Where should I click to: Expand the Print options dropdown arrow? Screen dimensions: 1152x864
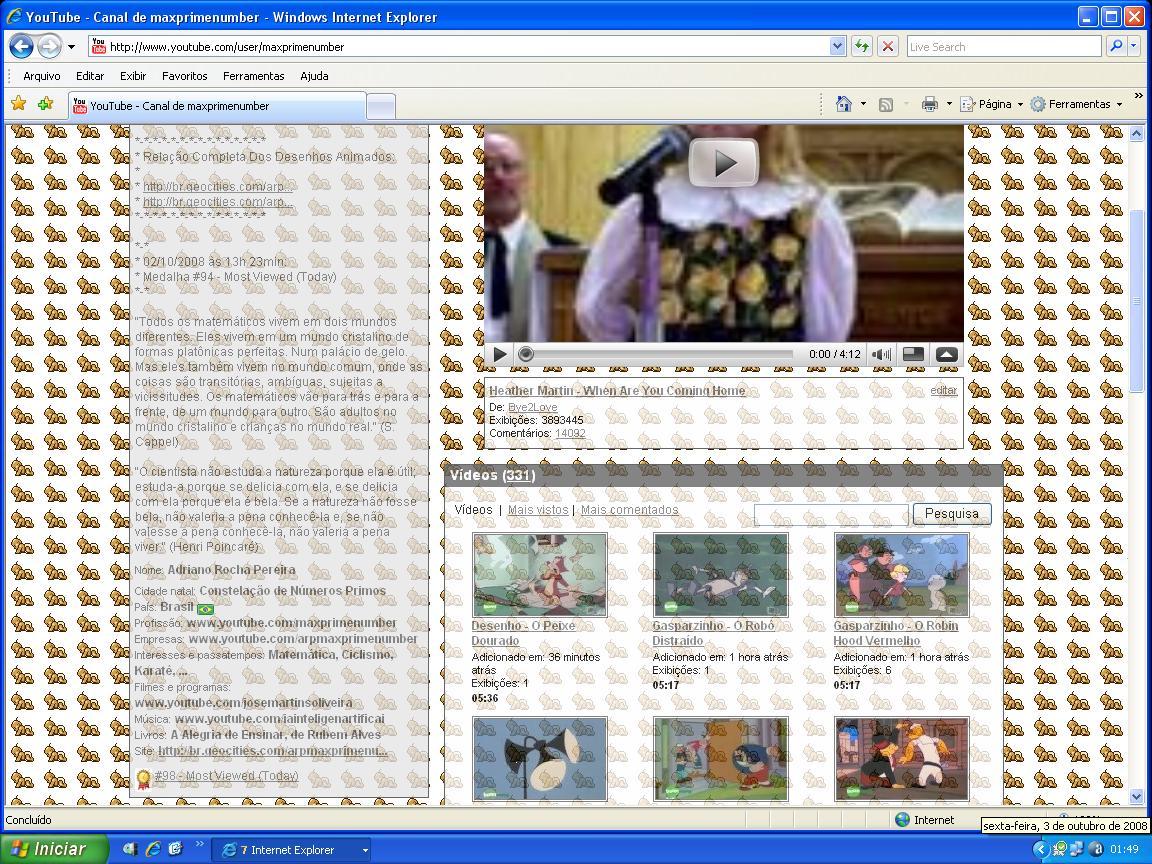(949, 104)
